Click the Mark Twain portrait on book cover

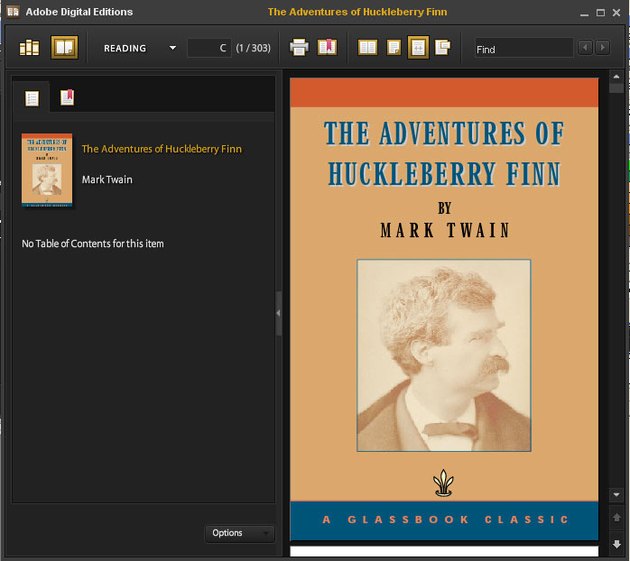point(444,355)
